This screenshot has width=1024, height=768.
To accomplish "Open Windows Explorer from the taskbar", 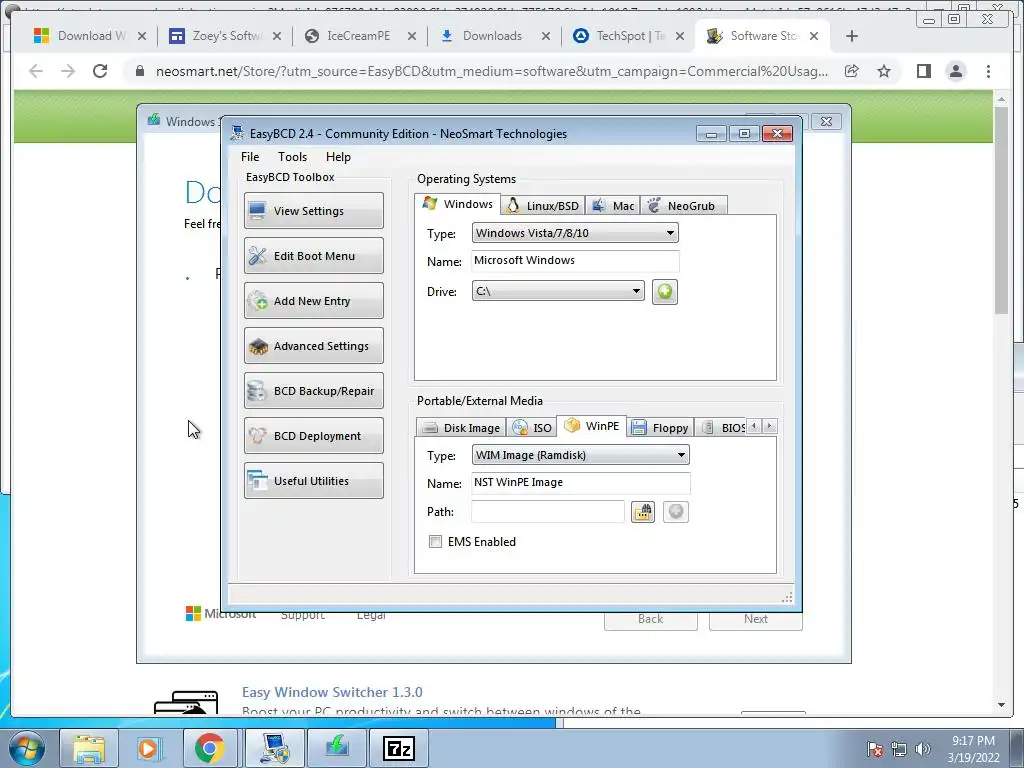I will (89, 748).
